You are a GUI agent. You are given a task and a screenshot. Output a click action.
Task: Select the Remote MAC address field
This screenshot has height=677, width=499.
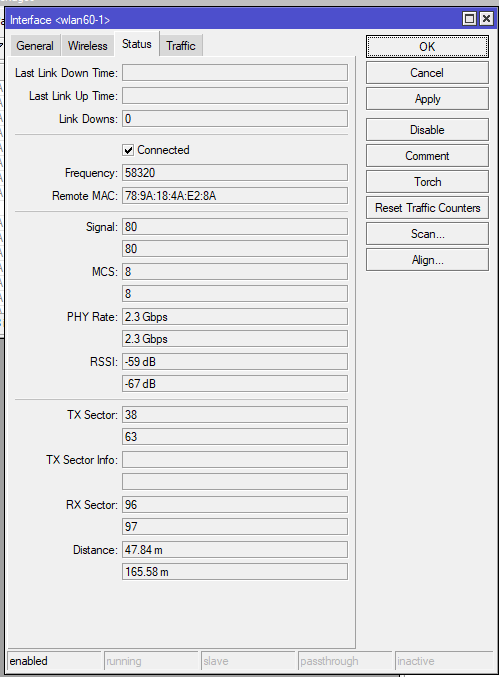point(235,196)
